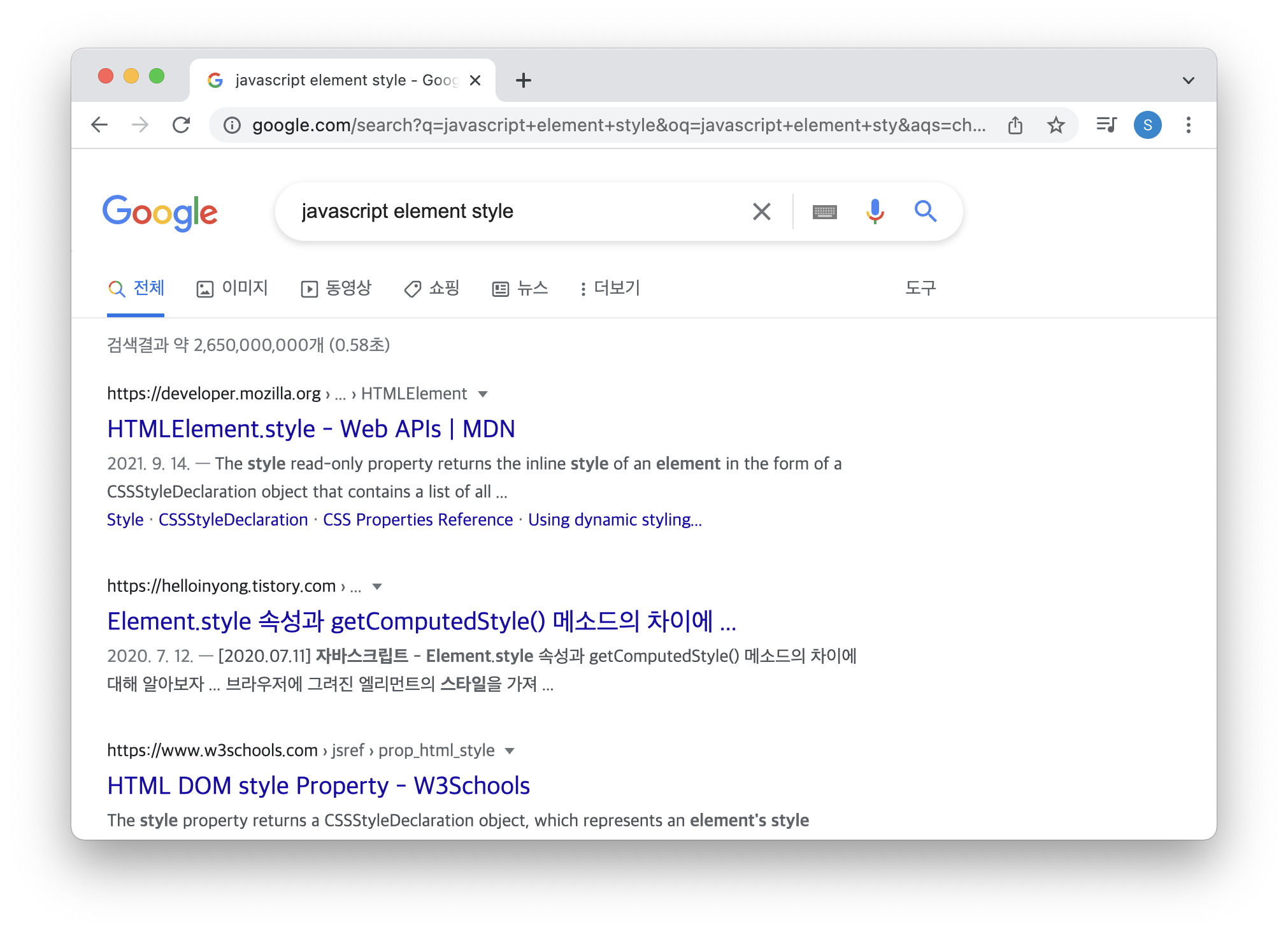Viewport: 1288px width, 934px height.
Task: Clear the search query with X
Action: point(761,212)
